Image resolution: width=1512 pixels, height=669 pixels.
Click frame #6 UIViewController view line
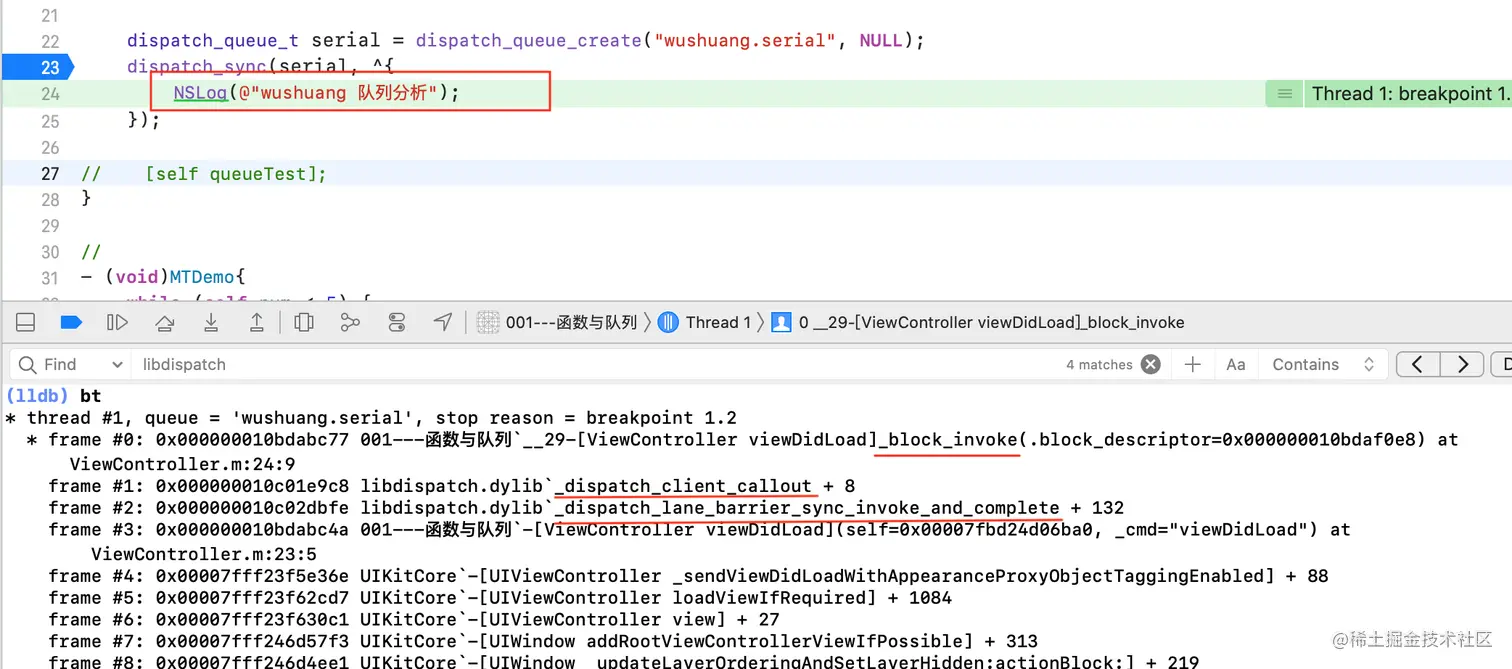tap(413, 619)
